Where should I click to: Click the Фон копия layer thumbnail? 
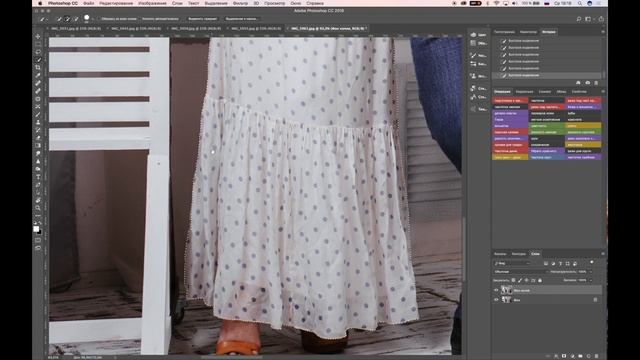point(506,290)
